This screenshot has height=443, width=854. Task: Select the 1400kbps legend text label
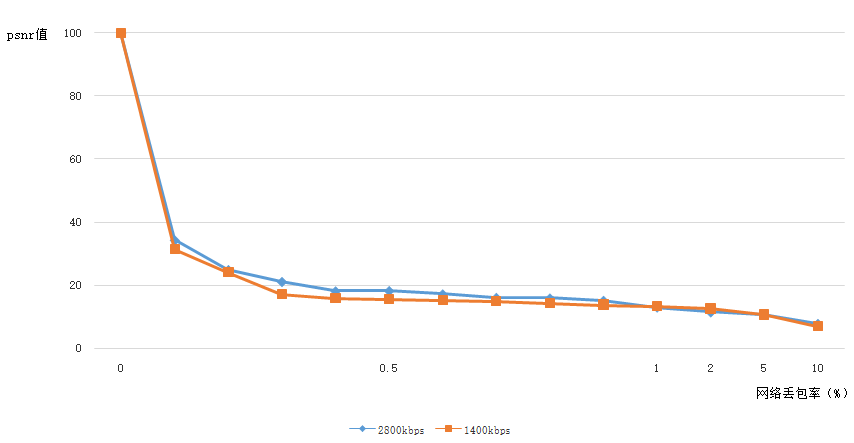pyautogui.click(x=487, y=430)
